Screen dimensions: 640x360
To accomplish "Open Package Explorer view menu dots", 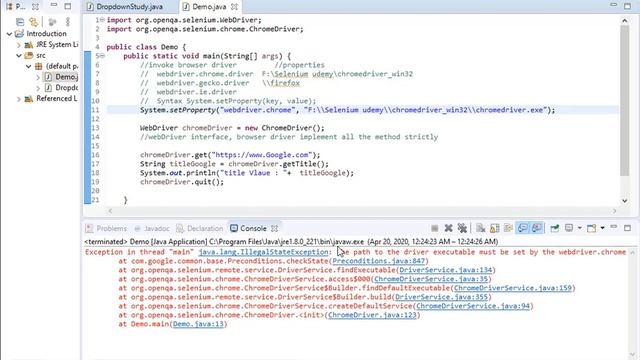I will tap(68, 22).
